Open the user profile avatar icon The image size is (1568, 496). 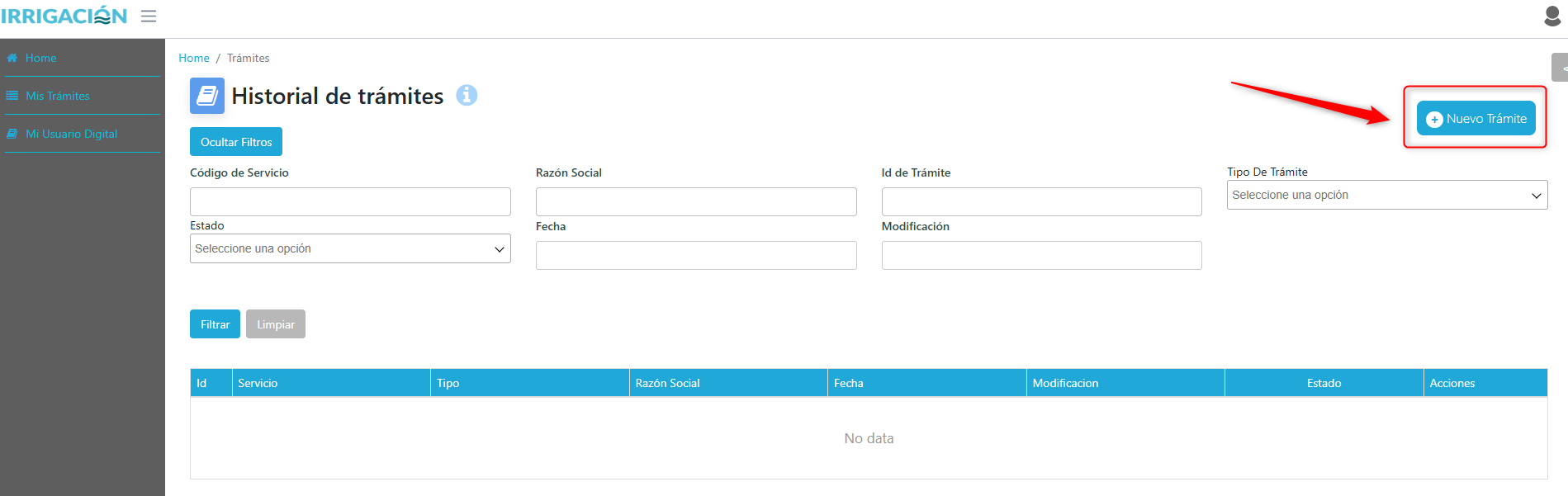coord(1552,16)
